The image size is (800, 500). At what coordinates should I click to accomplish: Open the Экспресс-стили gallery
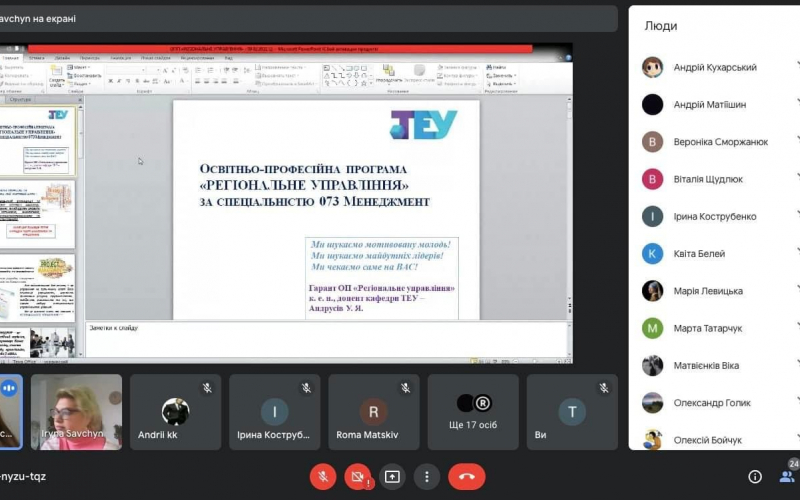click(x=419, y=74)
